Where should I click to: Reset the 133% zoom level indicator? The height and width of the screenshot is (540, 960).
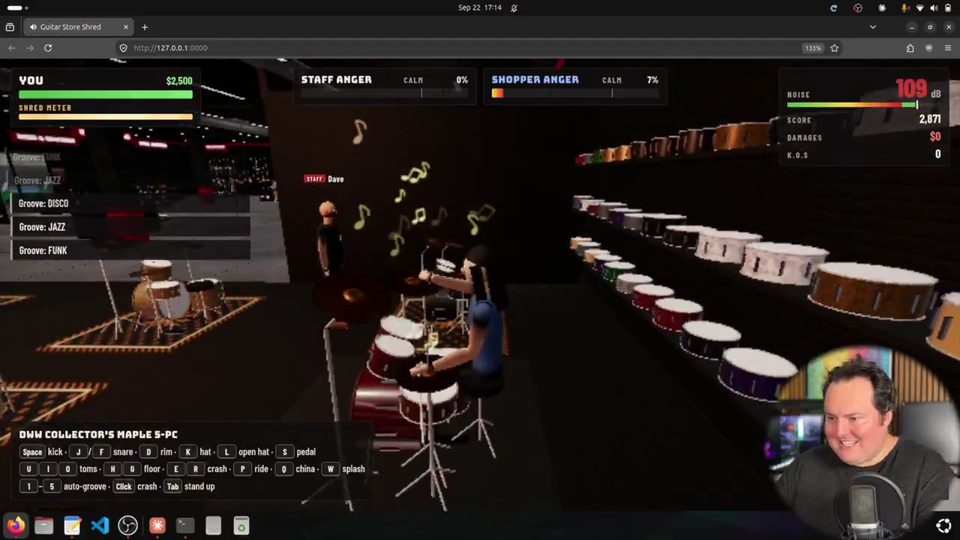point(812,48)
